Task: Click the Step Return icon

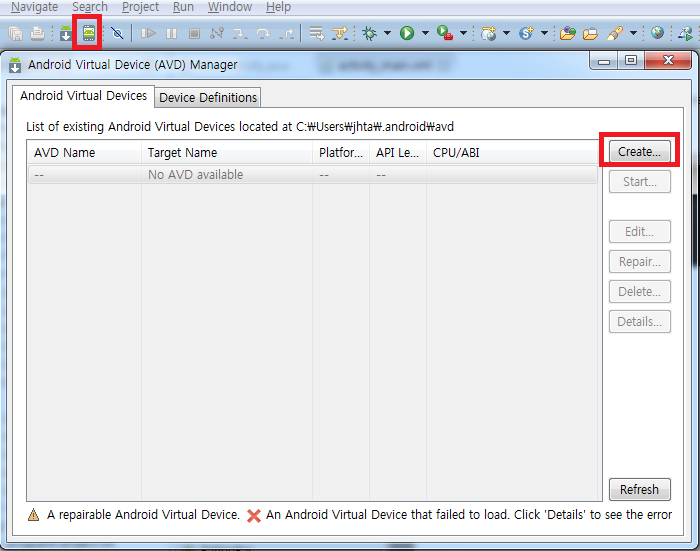Action: [x=287, y=33]
